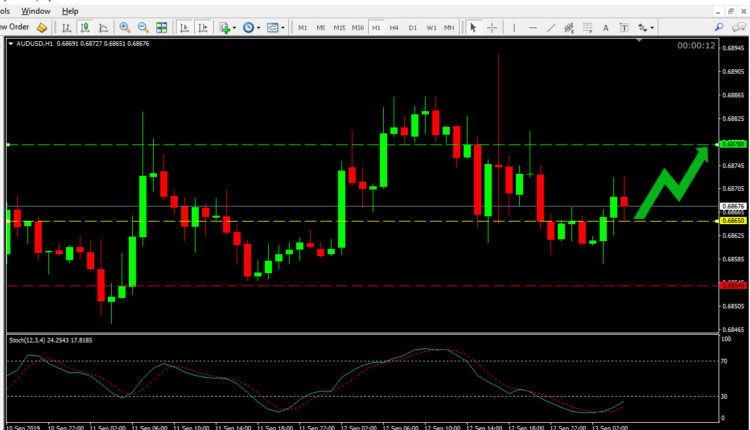
Task: Select the M1 timeframe
Action: [x=302, y=28]
